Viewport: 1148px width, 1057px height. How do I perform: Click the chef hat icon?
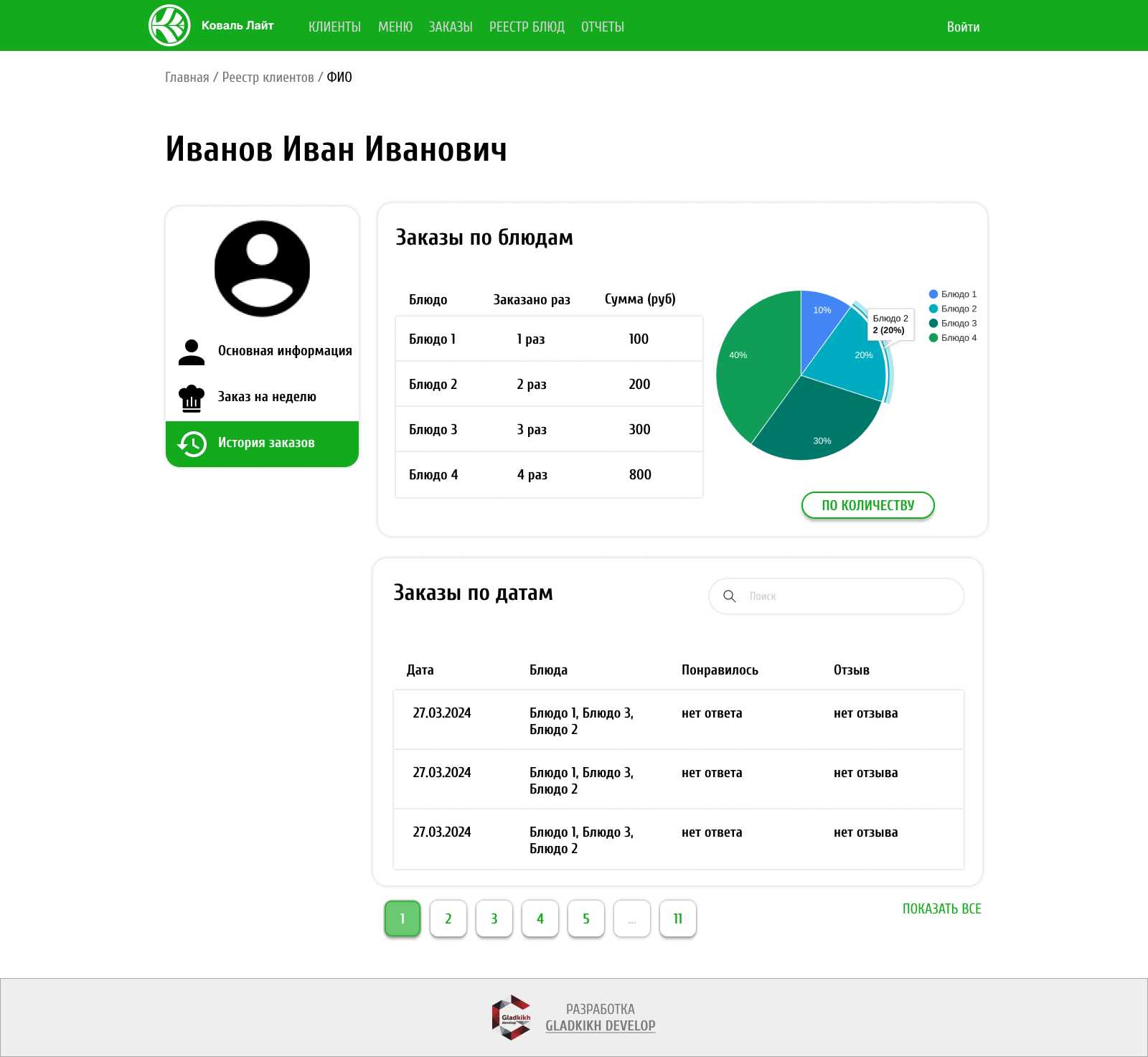pyautogui.click(x=192, y=398)
